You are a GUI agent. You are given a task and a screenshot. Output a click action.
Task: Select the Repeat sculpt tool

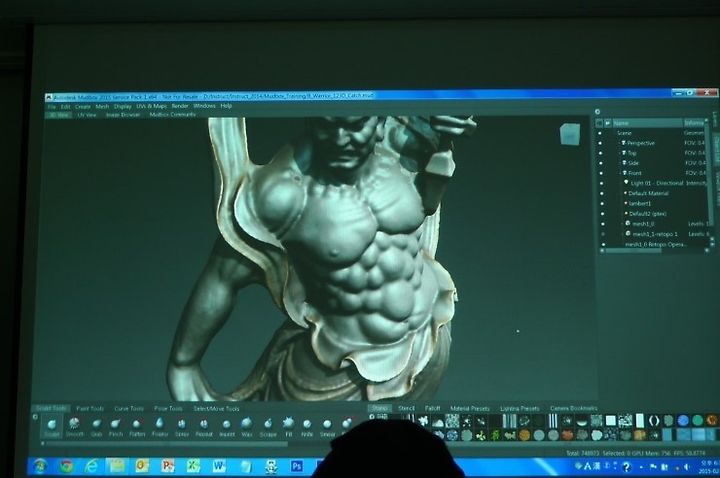204,427
